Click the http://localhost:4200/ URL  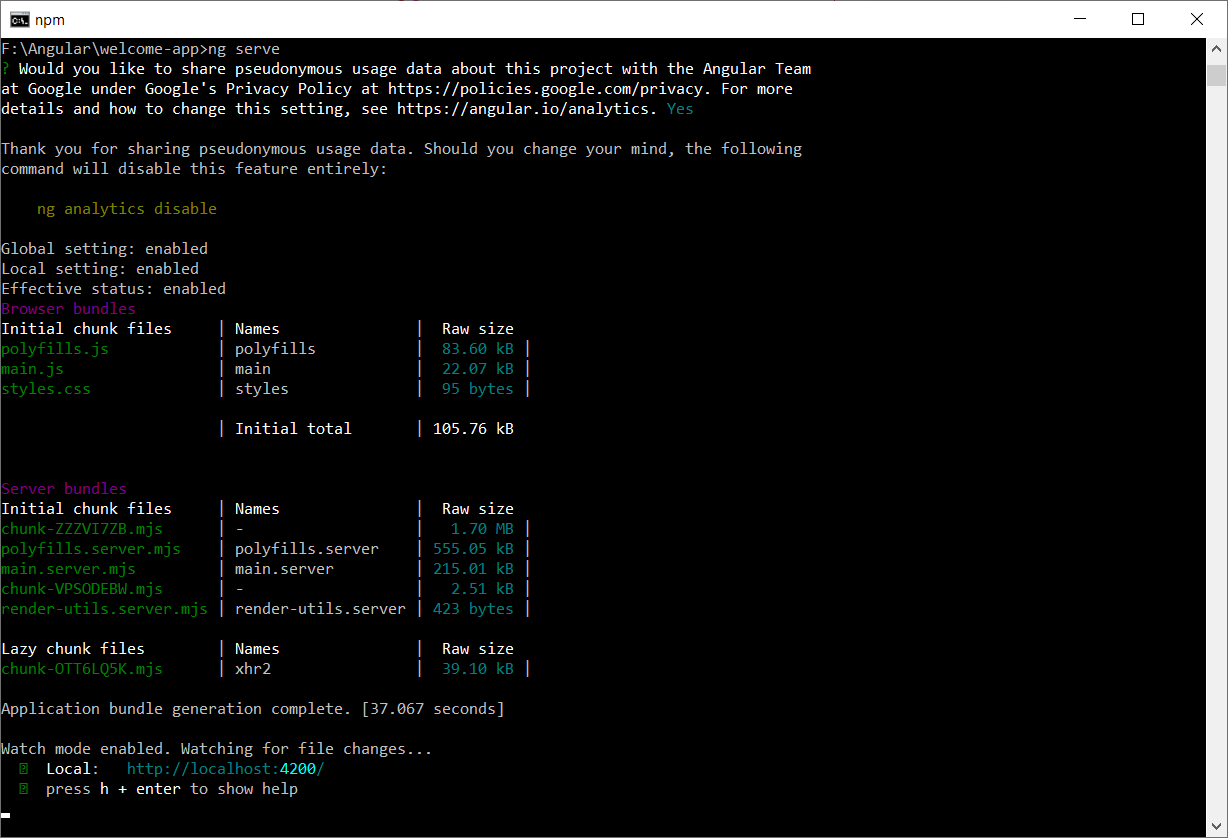(226, 769)
